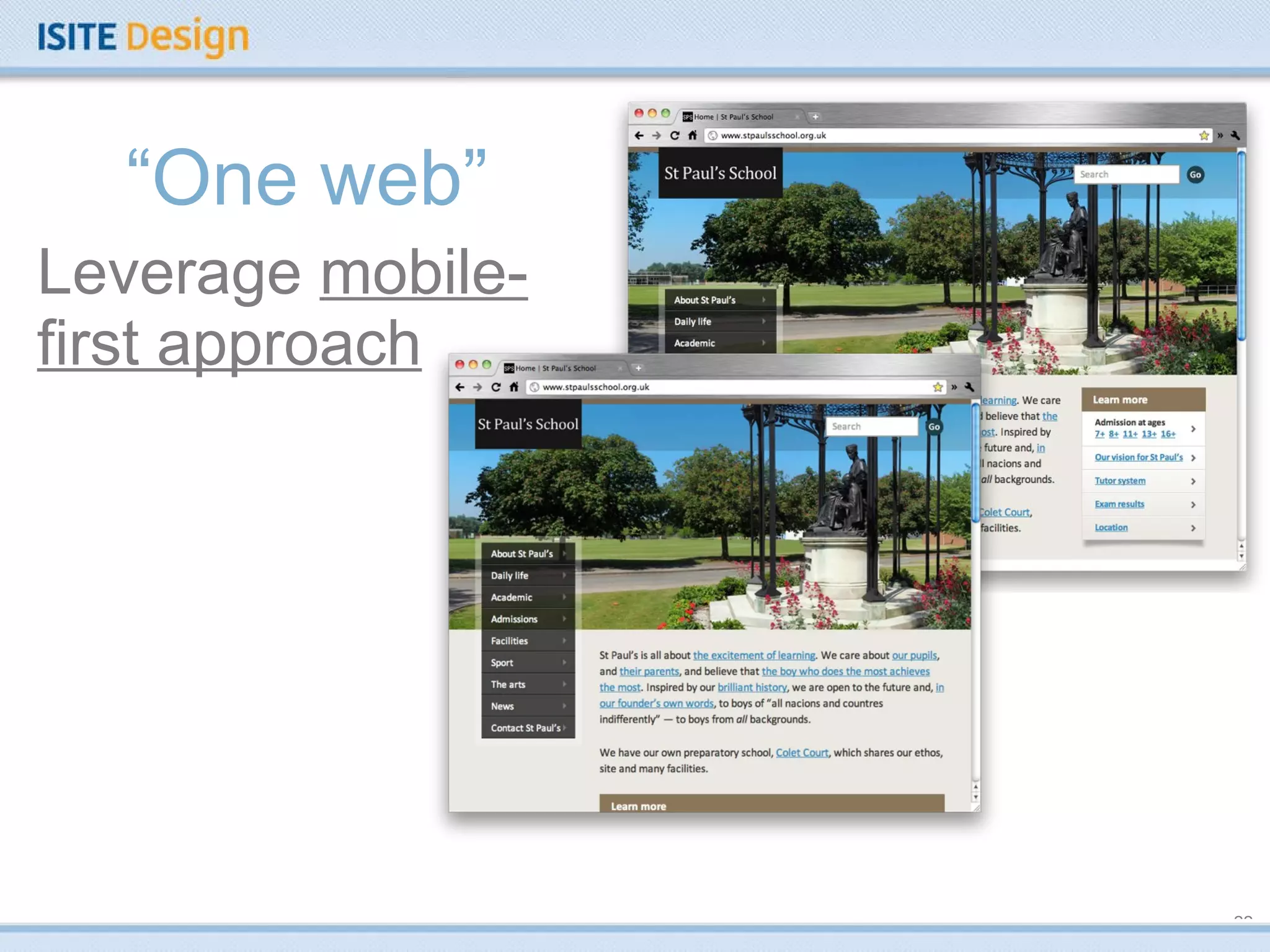Open Location link

[x=1111, y=527]
